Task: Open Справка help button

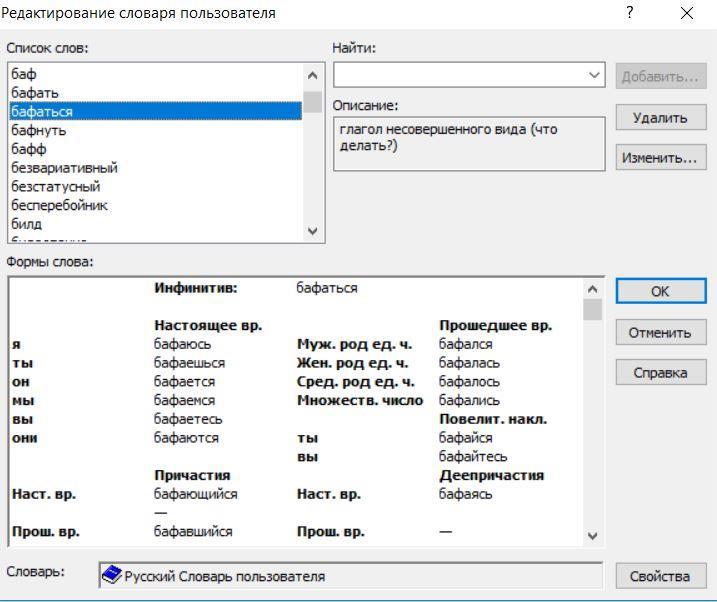Action: pyautogui.click(x=660, y=373)
